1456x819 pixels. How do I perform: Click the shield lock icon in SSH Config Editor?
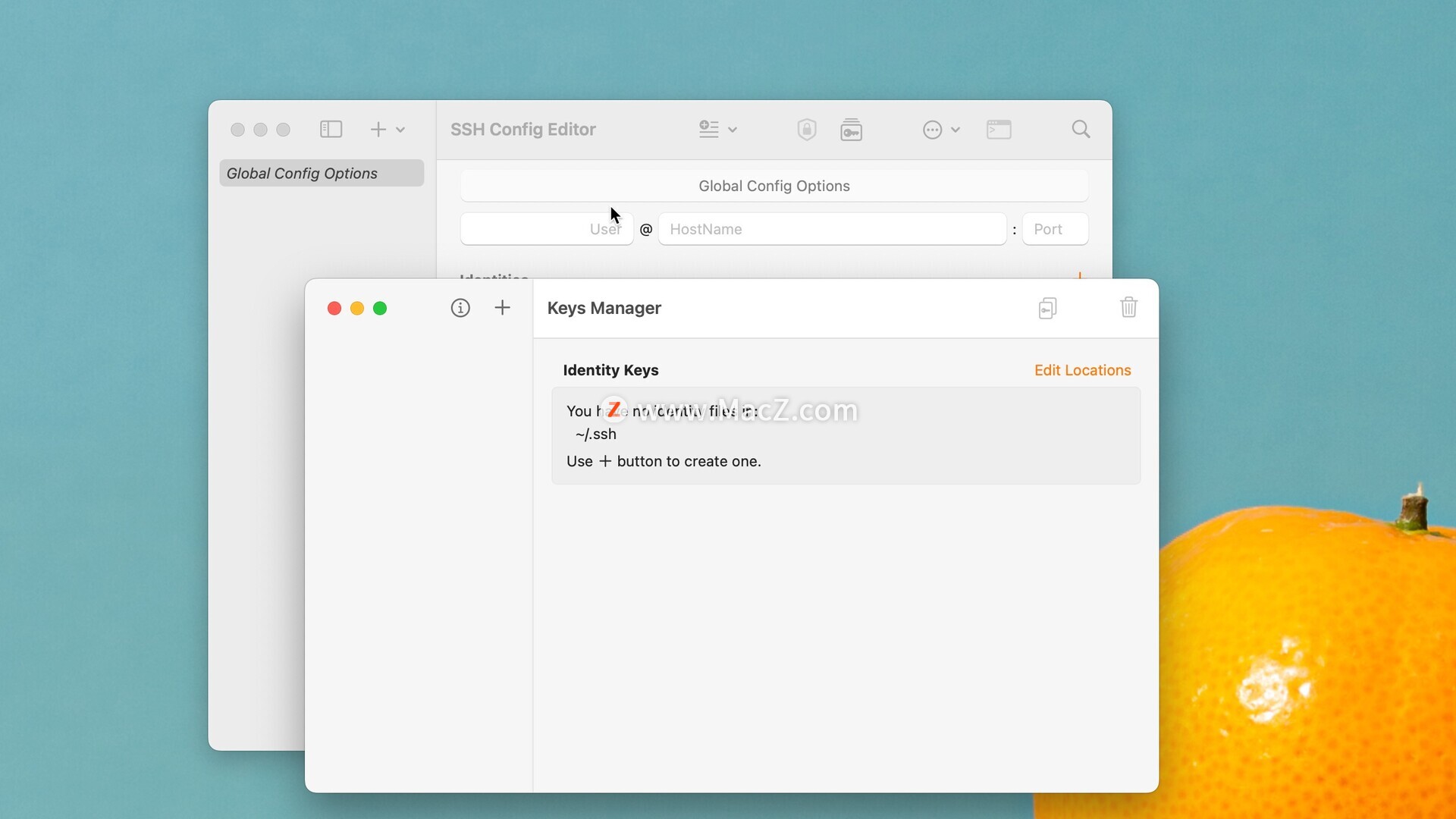807,130
